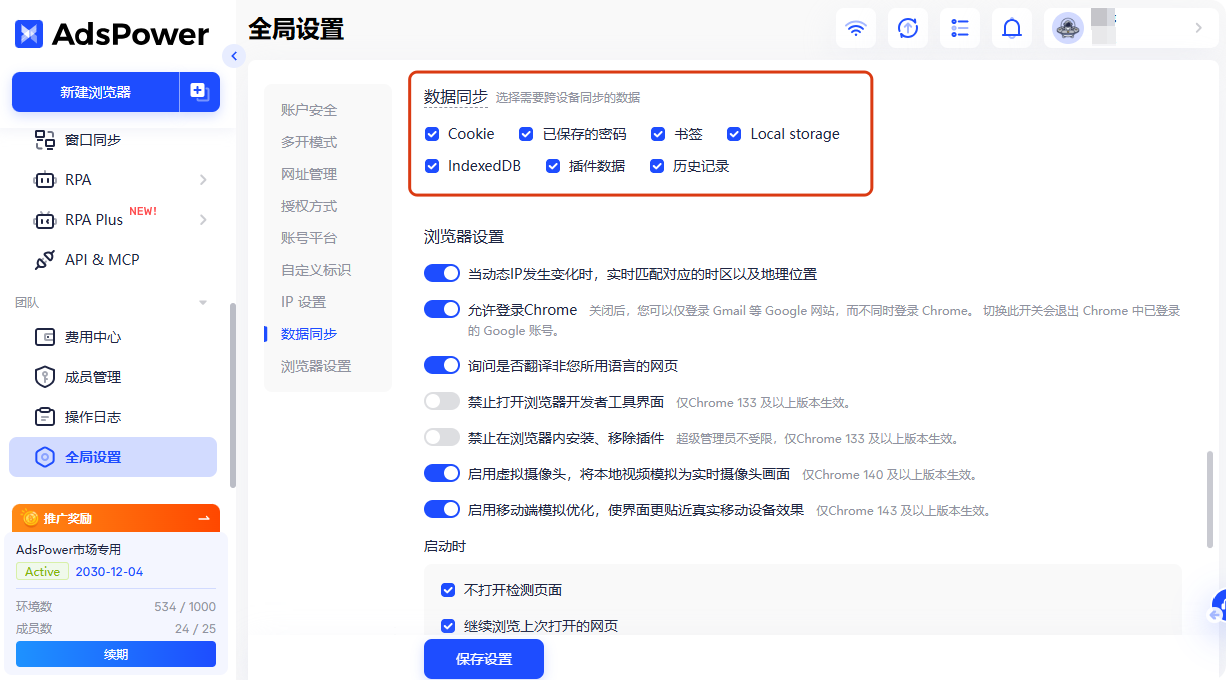Uncheck the 书签 checkbox

658,134
